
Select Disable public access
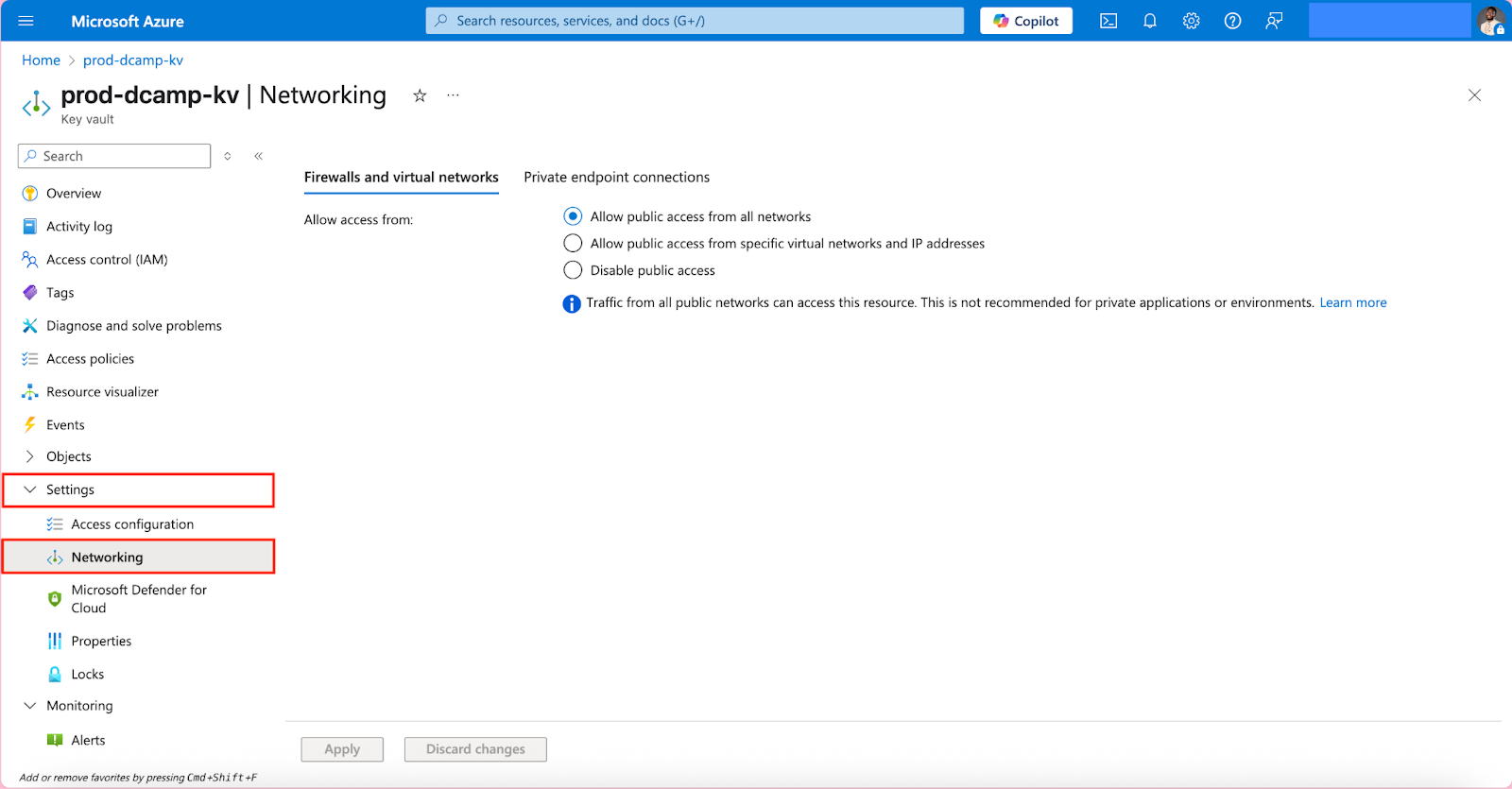tap(573, 270)
